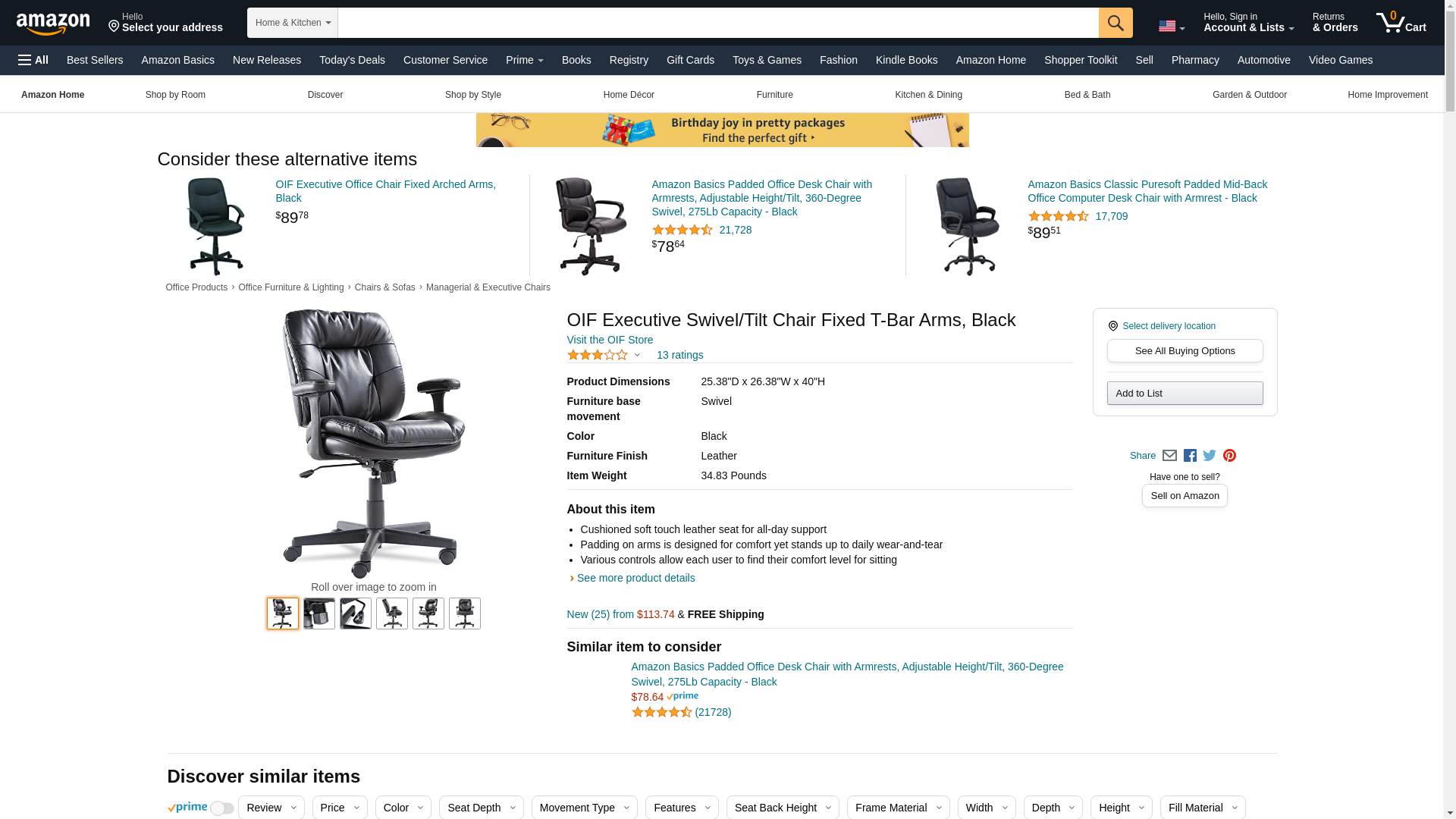Select Furniture in Amazon Home subnav
This screenshot has width=1456, height=819.
774,95
